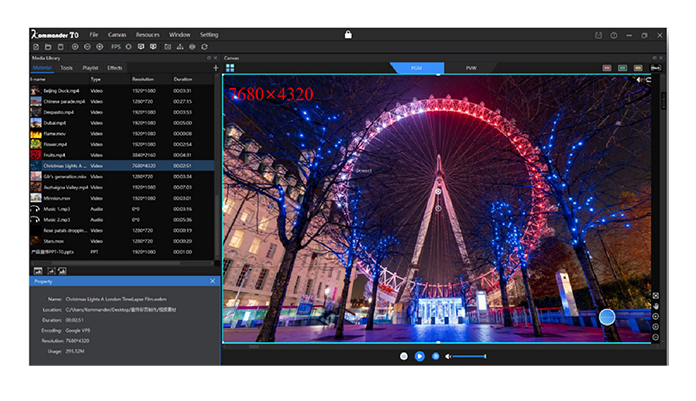Click the red display indicator icon
Screen dimensions: 696x401
click(x=607, y=68)
